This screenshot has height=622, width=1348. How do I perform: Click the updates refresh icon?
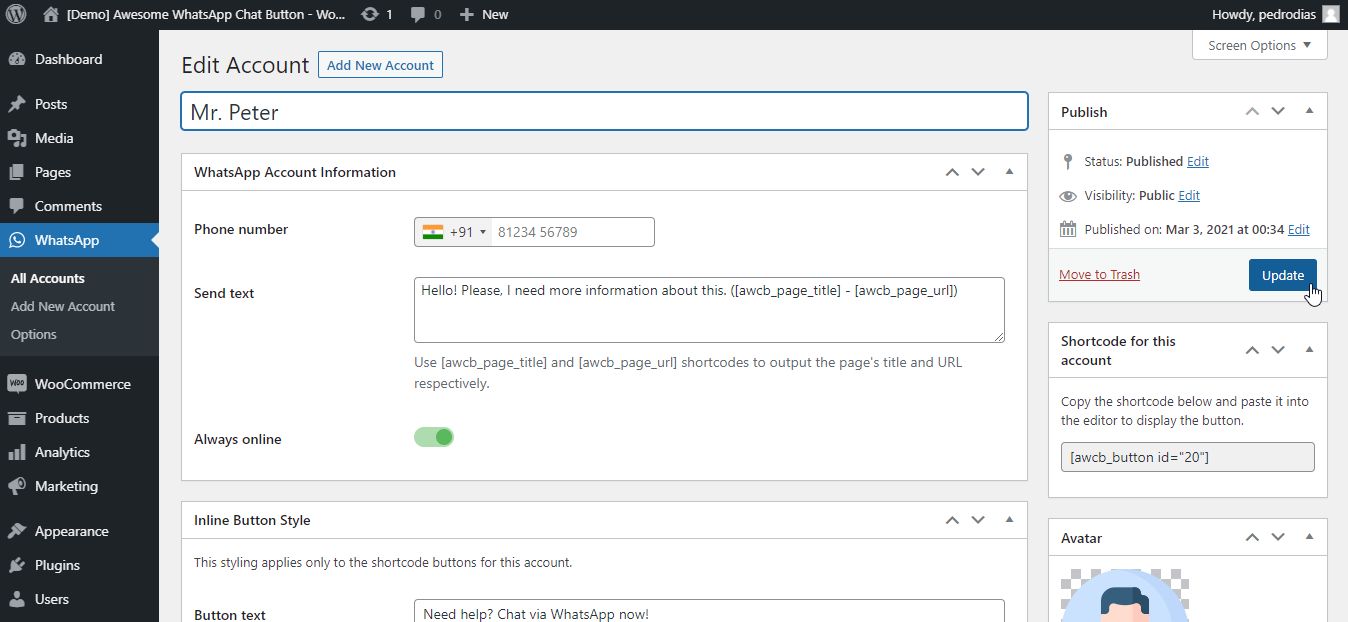(x=369, y=14)
